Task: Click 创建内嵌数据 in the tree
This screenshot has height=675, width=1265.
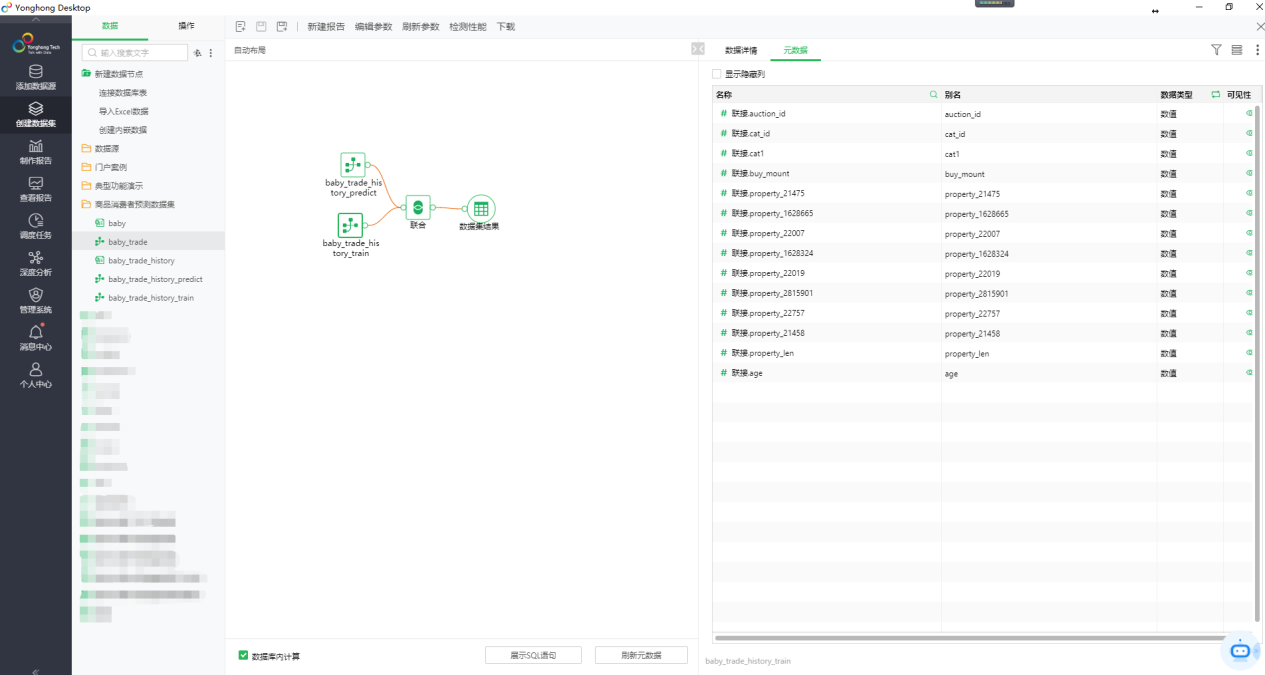Action: tap(123, 130)
